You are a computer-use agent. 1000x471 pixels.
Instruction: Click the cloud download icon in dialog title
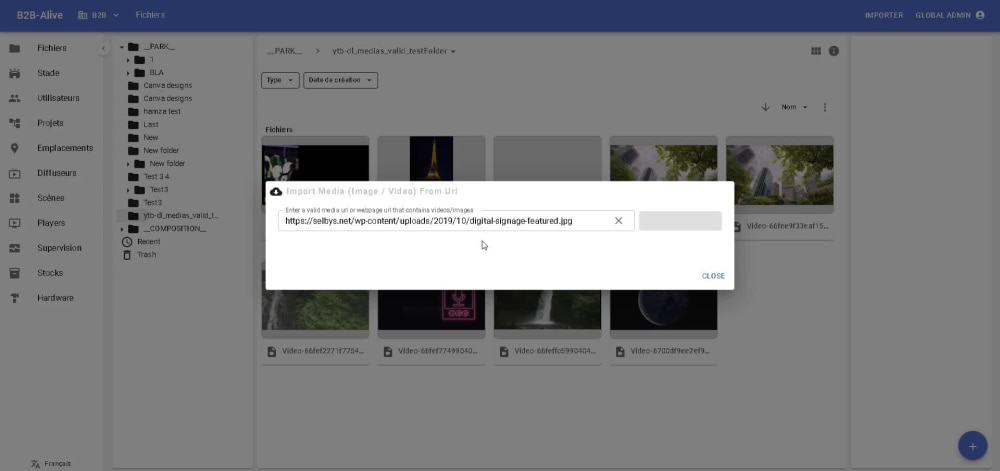276,191
